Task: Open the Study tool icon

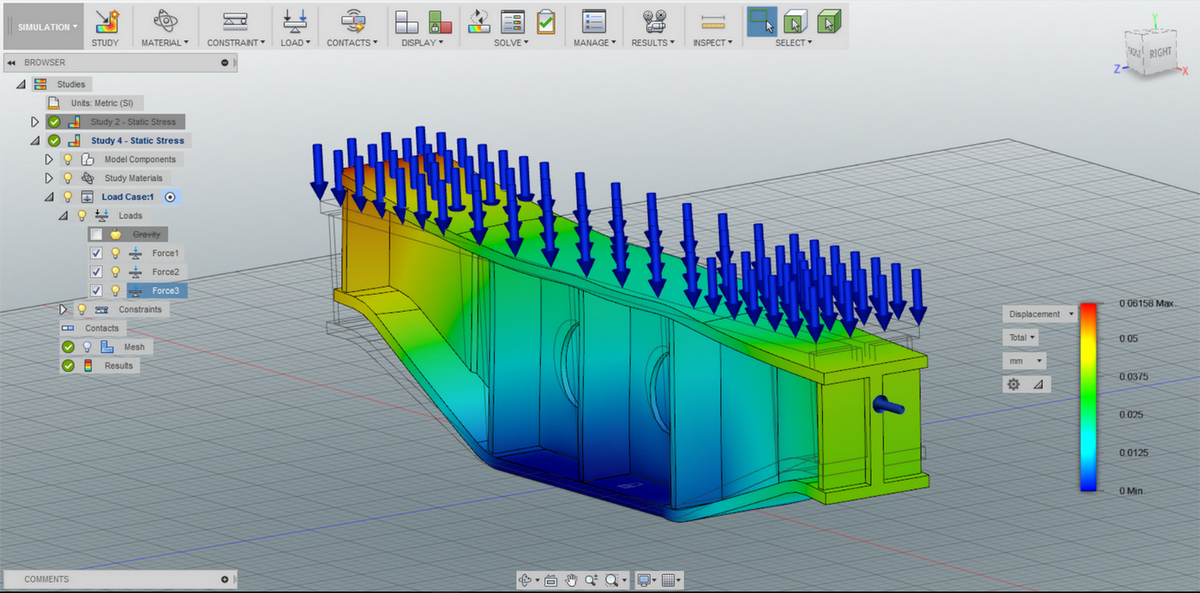Action: pyautogui.click(x=106, y=22)
